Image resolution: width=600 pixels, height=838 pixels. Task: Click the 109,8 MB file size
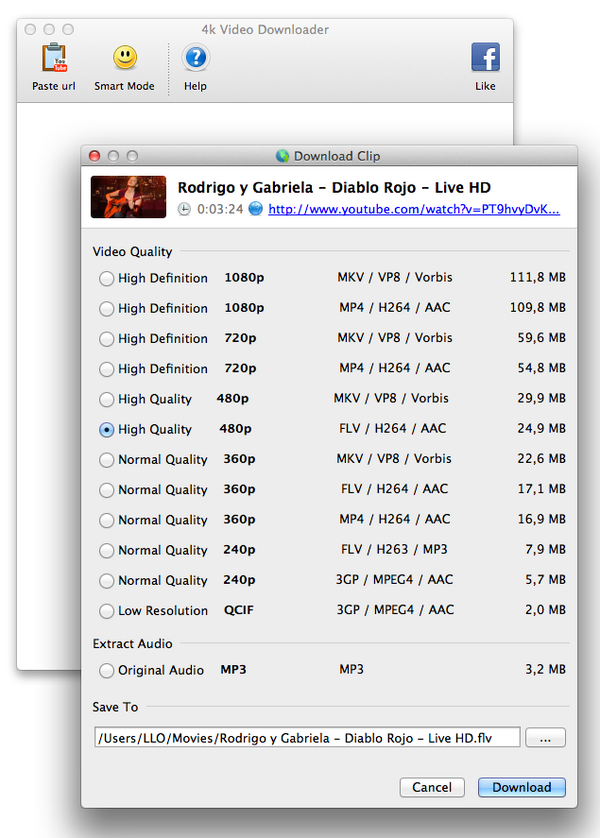(x=537, y=307)
